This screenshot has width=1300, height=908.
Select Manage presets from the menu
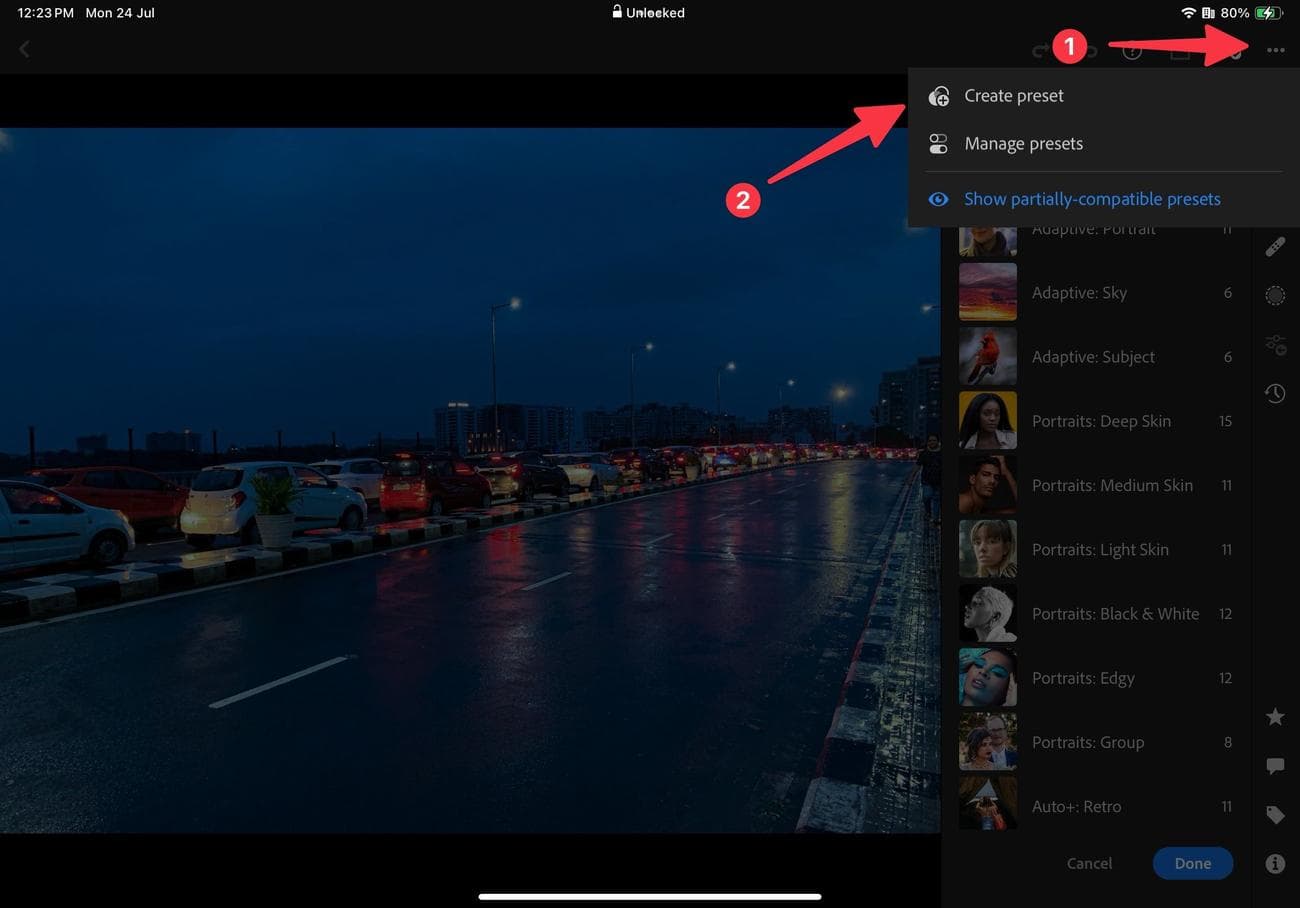[1023, 143]
